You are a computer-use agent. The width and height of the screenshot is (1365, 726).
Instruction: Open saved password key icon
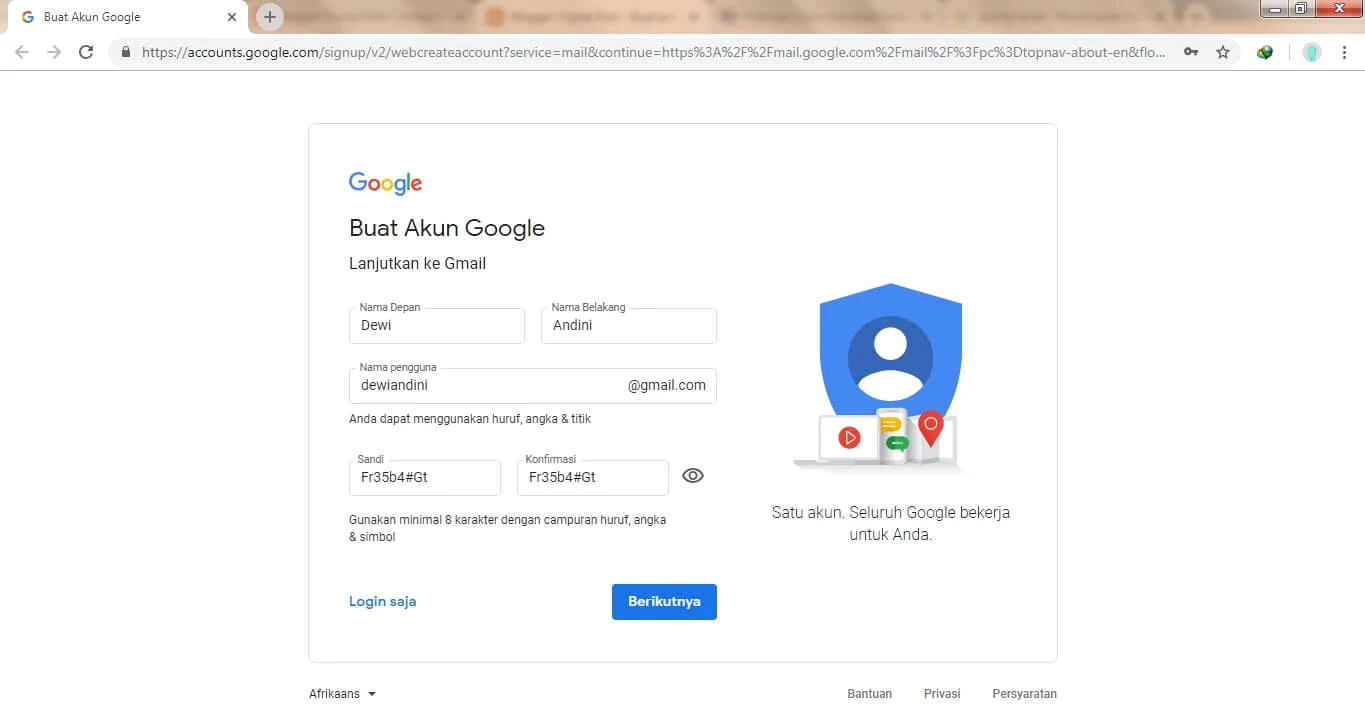point(1191,52)
